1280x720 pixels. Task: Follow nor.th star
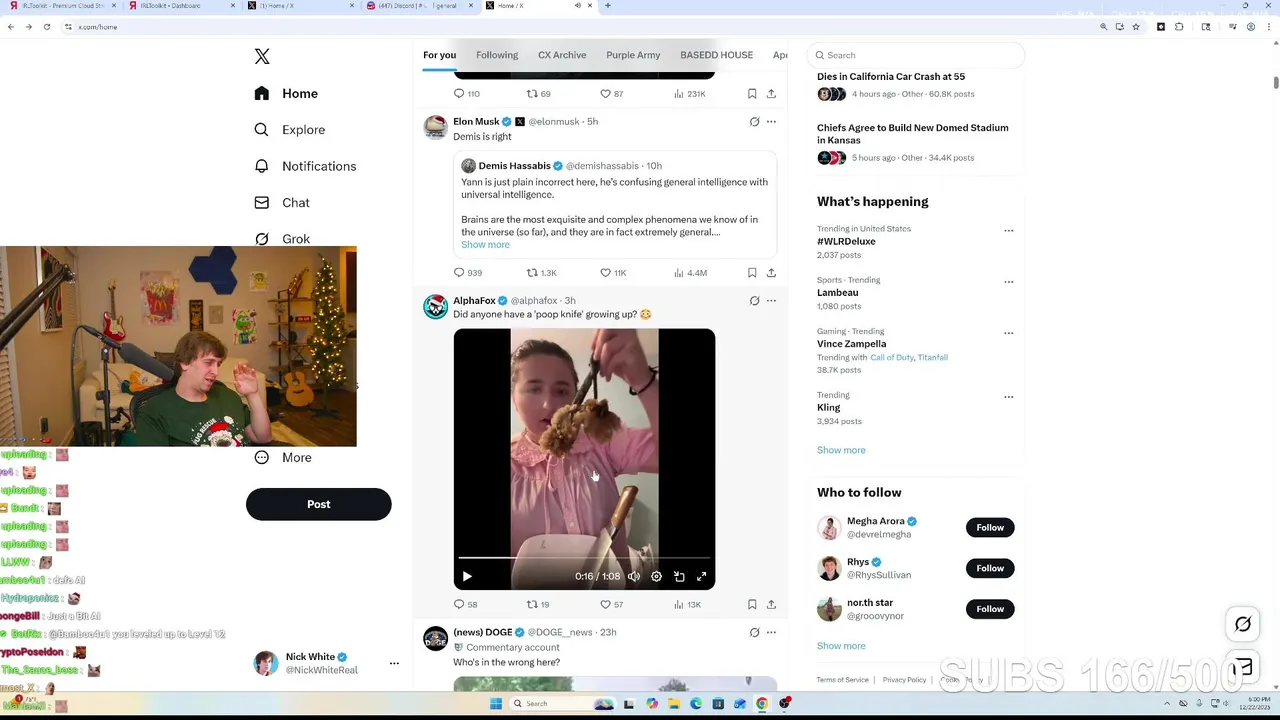(990, 609)
